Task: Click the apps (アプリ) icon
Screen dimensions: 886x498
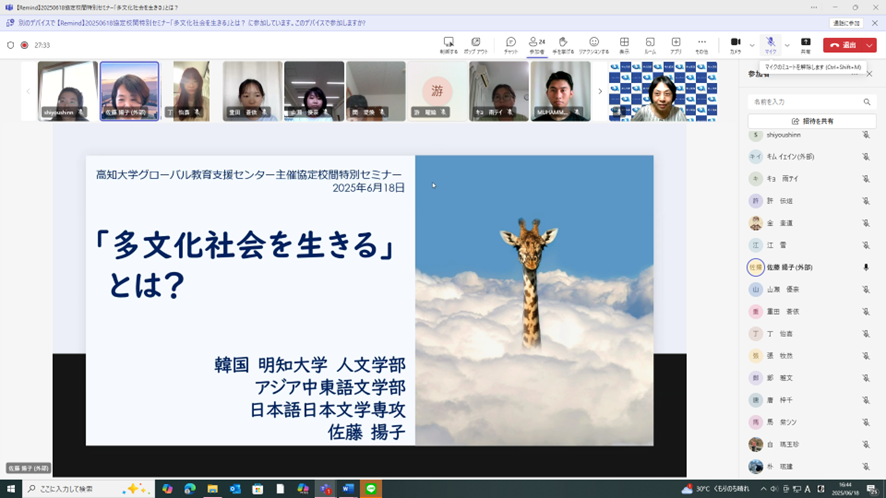Action: tap(676, 44)
